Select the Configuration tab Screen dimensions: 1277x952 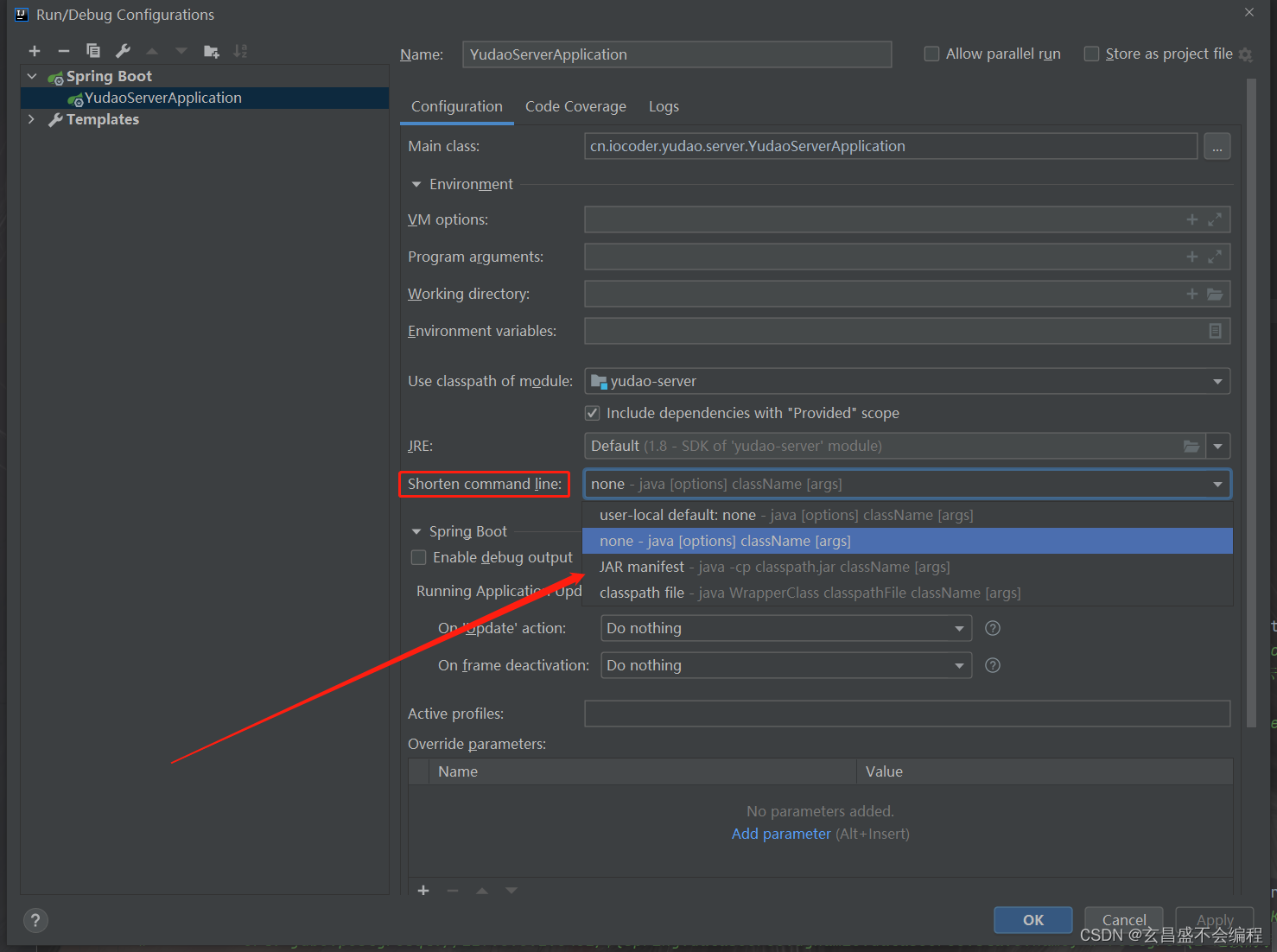tap(457, 106)
